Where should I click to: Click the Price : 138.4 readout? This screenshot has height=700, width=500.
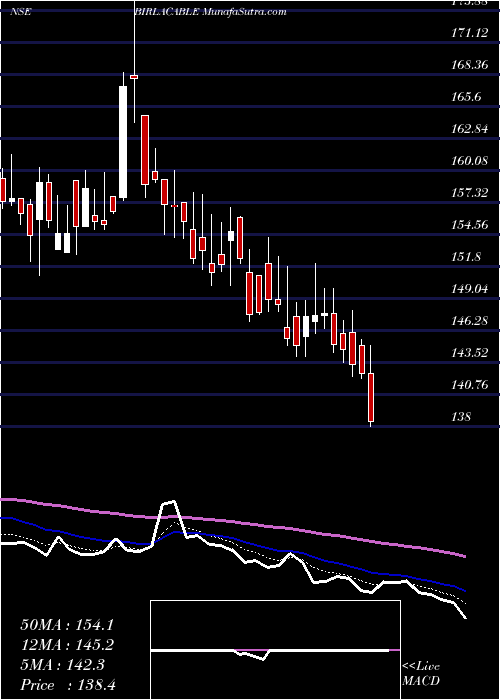click(x=68, y=685)
